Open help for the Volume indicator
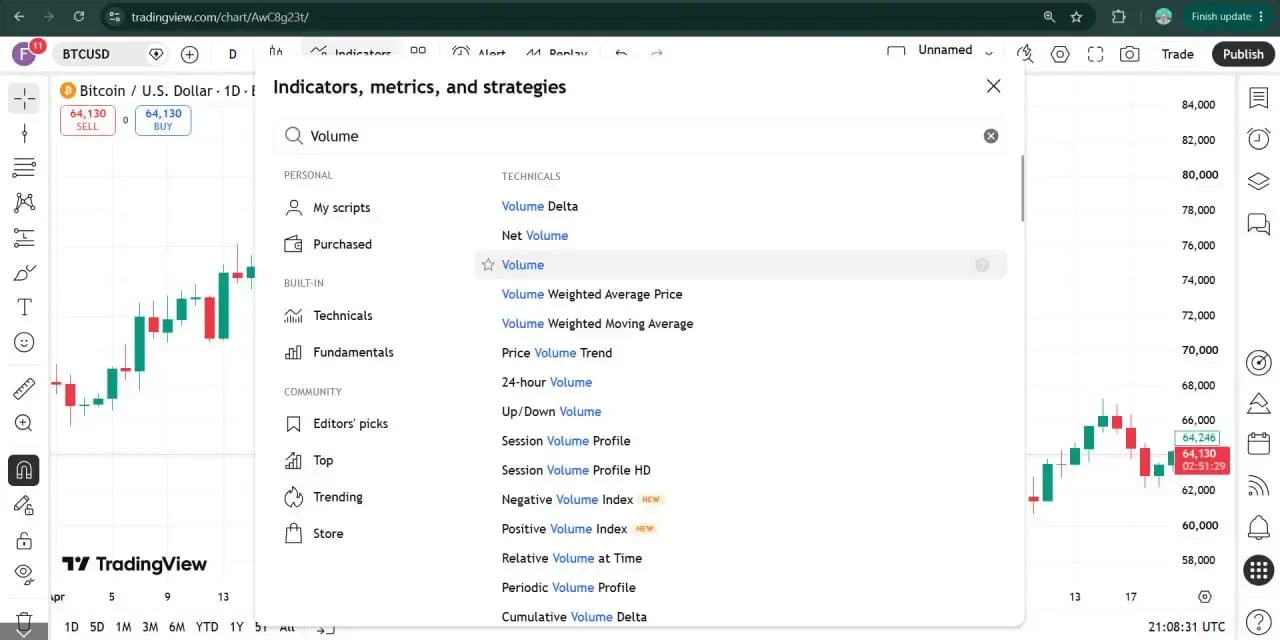Screen dimensions: 1280x640 (x=982, y=265)
